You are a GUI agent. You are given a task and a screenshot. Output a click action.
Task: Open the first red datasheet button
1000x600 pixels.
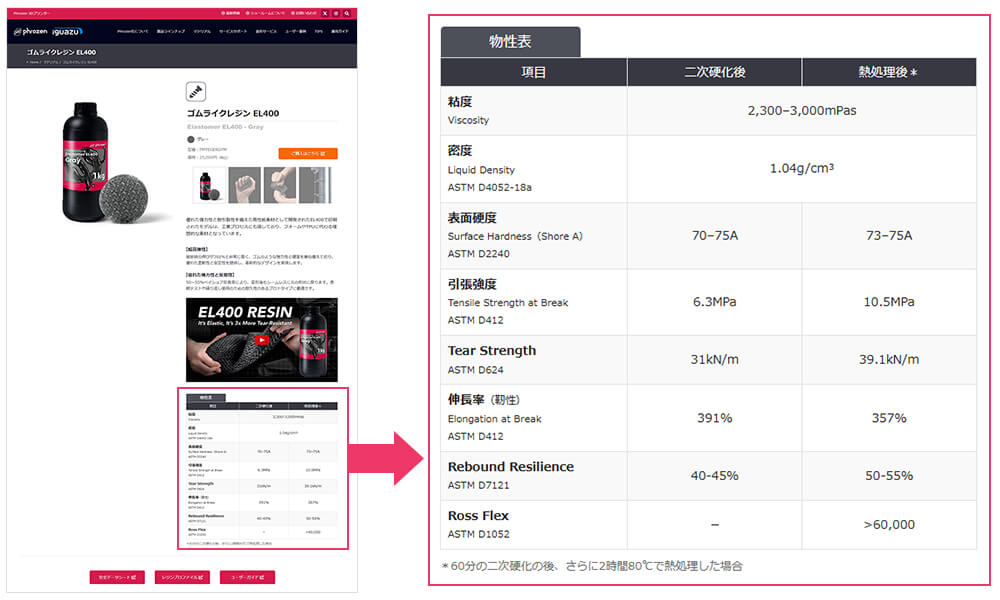[x=117, y=577]
